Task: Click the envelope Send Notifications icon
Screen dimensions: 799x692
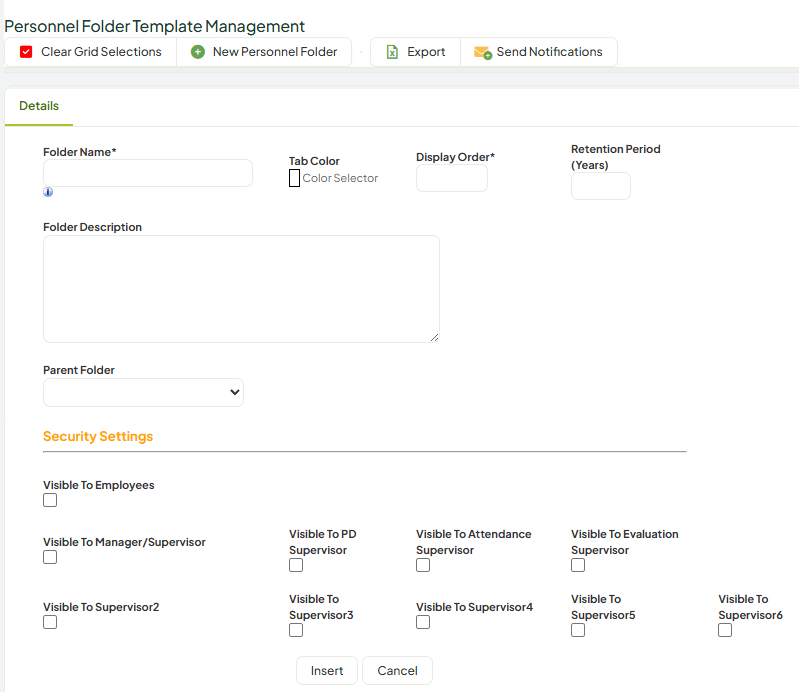Action: tap(483, 52)
